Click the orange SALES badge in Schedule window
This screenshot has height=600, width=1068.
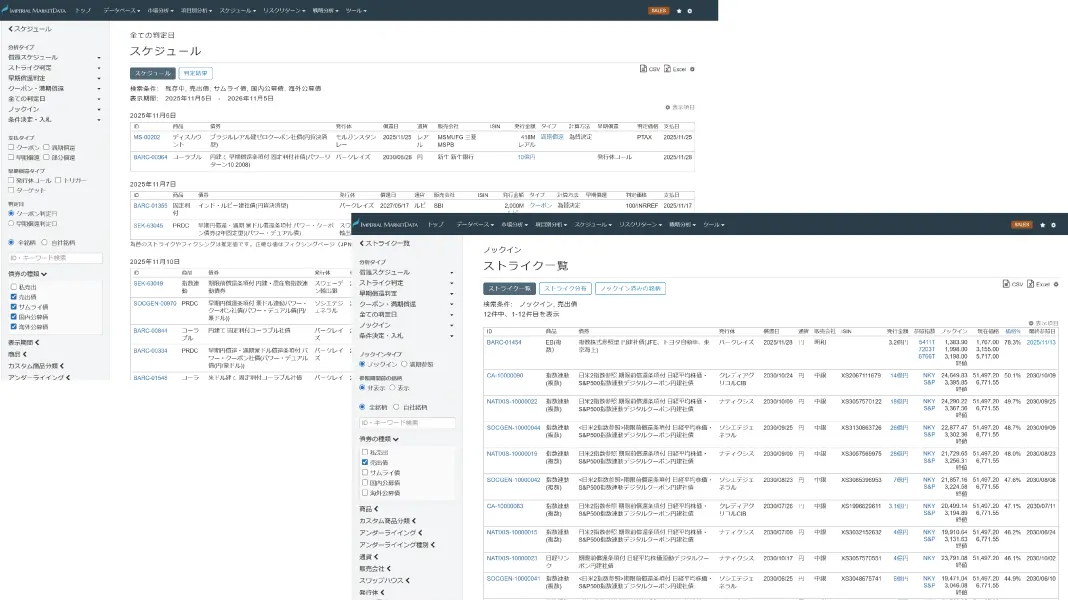pyautogui.click(x=658, y=11)
